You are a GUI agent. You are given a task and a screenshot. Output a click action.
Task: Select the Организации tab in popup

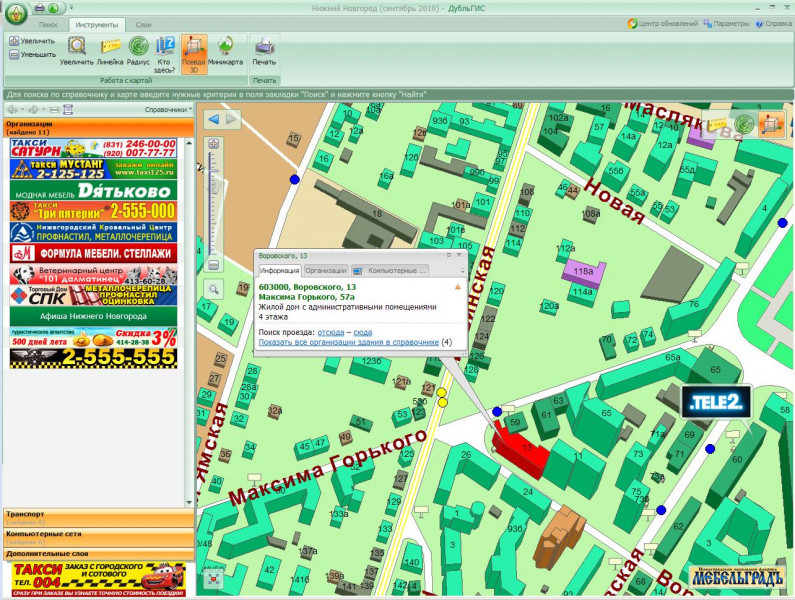point(326,271)
